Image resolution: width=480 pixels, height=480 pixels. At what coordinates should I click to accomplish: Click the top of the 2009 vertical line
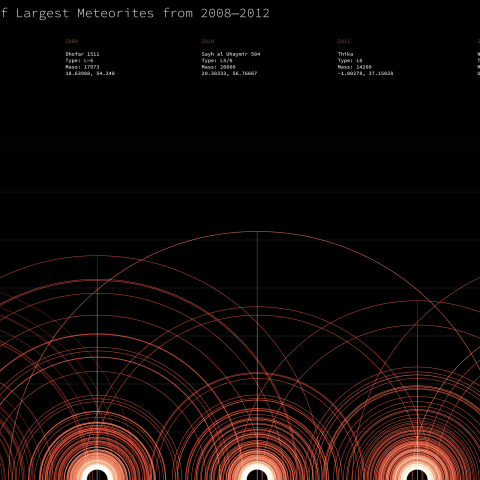click(97, 257)
